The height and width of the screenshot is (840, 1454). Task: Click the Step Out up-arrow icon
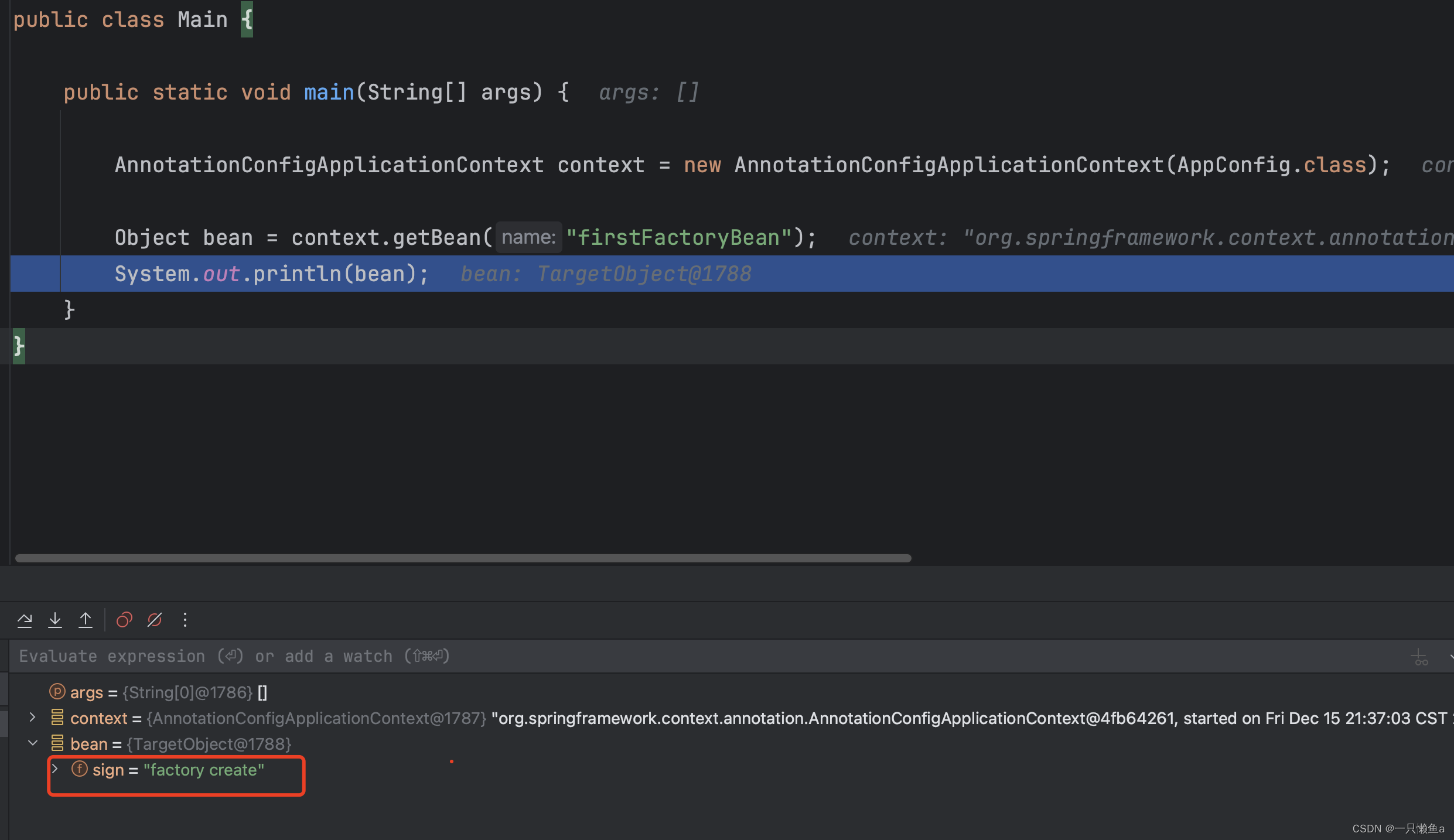pyautogui.click(x=86, y=620)
